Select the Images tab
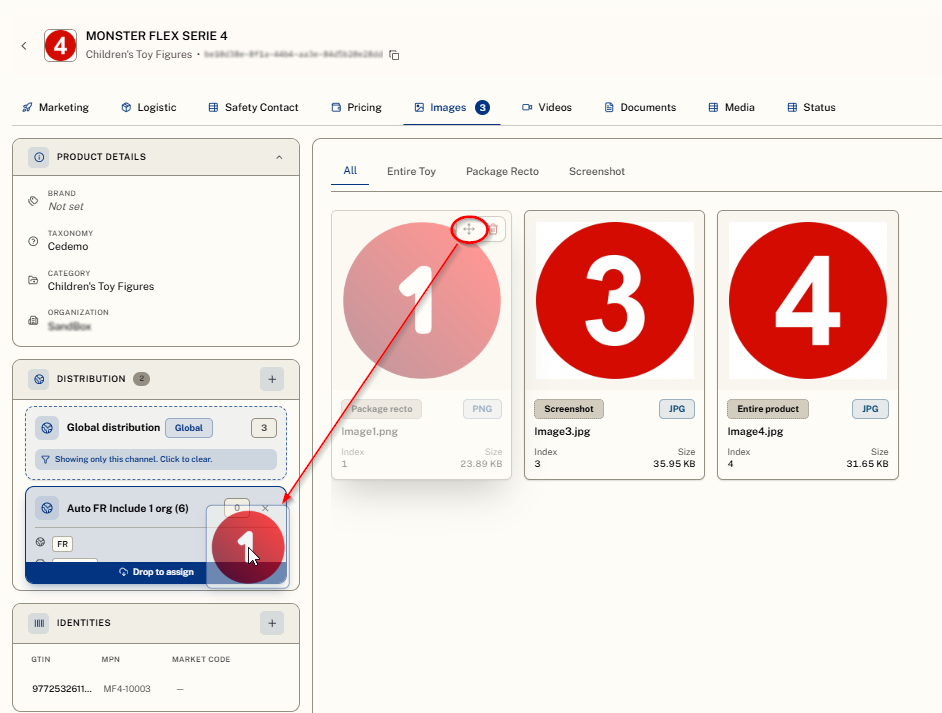Image resolution: width=942 pixels, height=713 pixels. tap(452, 108)
